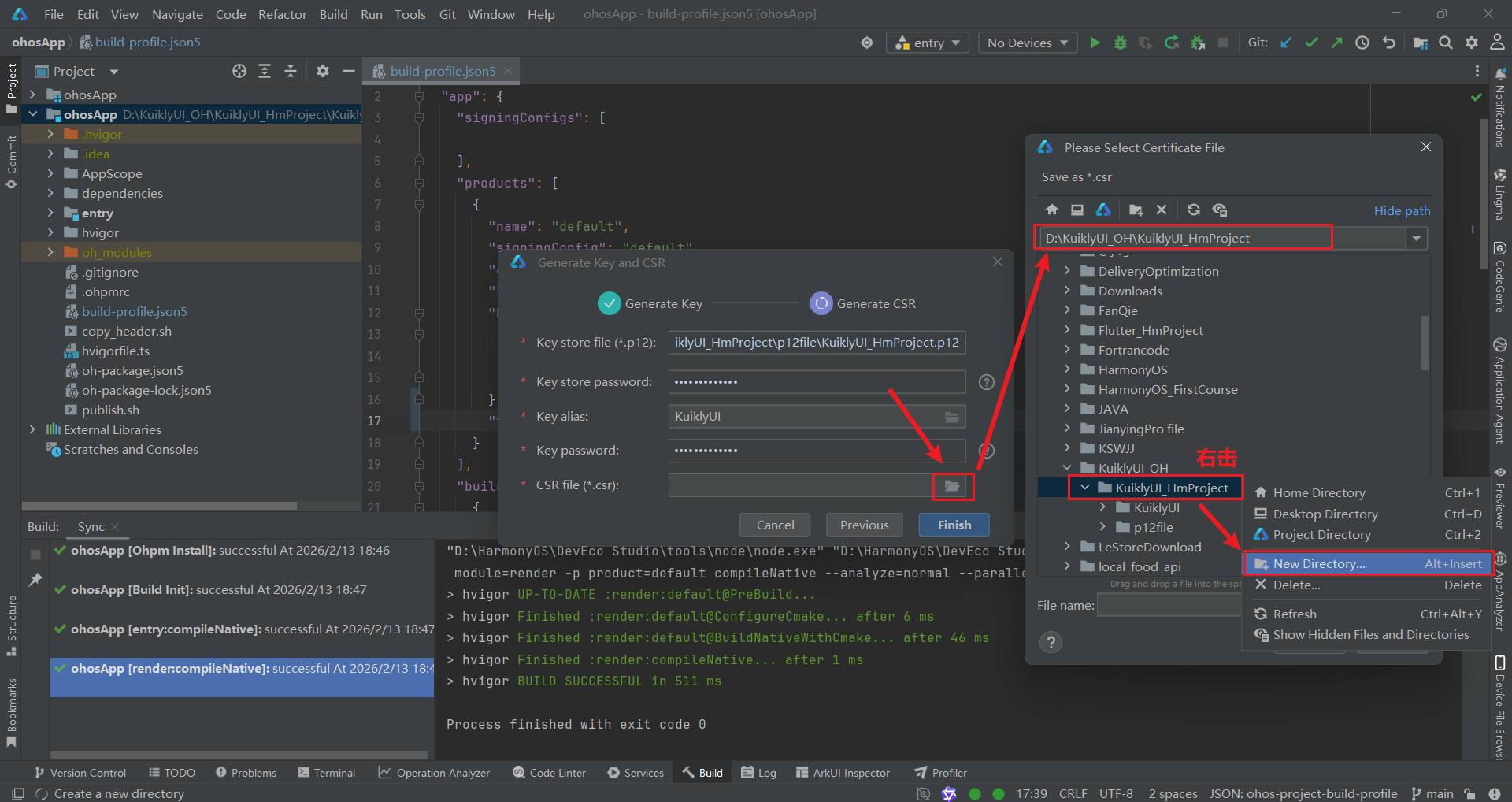
Task: Open the entry run configuration dropdown
Action: (x=928, y=43)
